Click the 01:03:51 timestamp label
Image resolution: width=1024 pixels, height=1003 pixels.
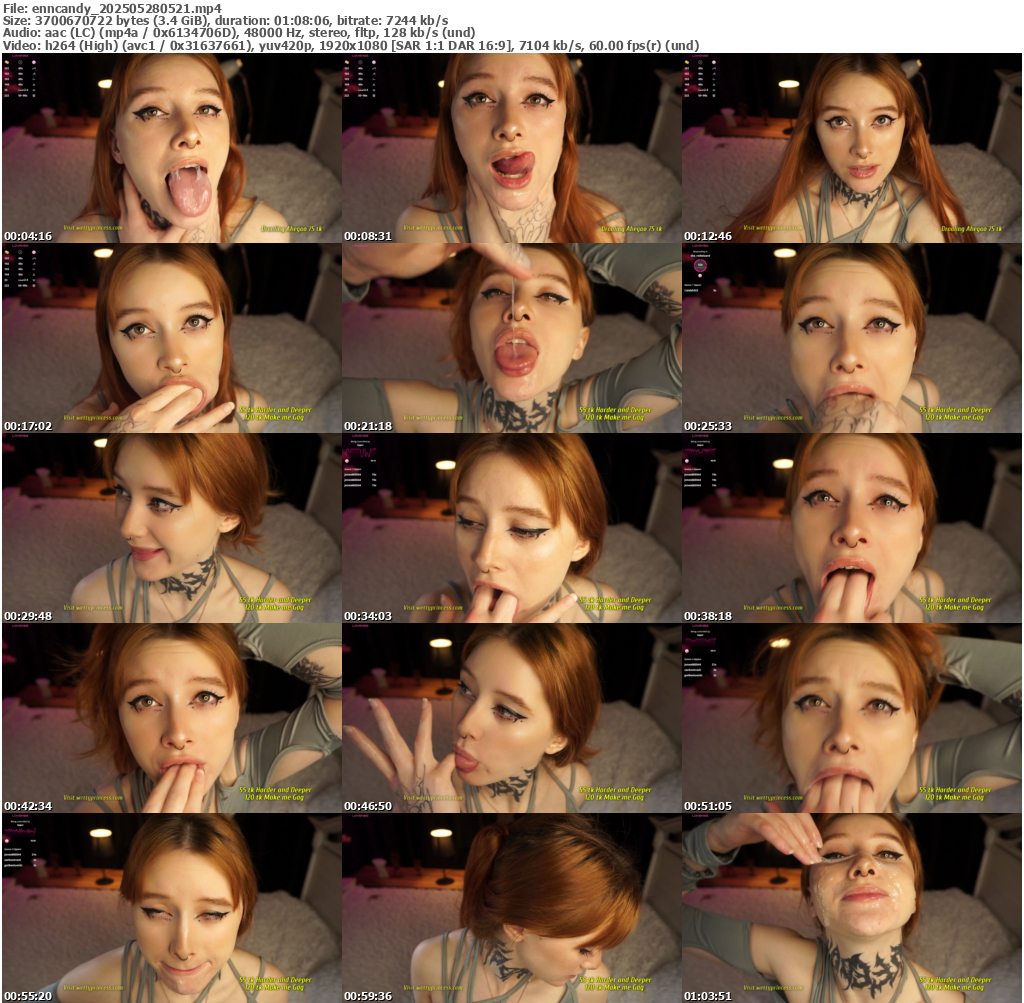coord(708,996)
